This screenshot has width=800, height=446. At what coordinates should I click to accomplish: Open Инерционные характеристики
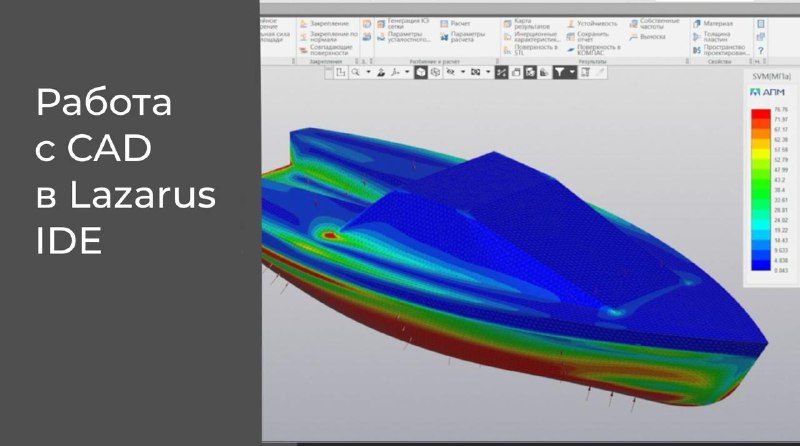(530, 37)
